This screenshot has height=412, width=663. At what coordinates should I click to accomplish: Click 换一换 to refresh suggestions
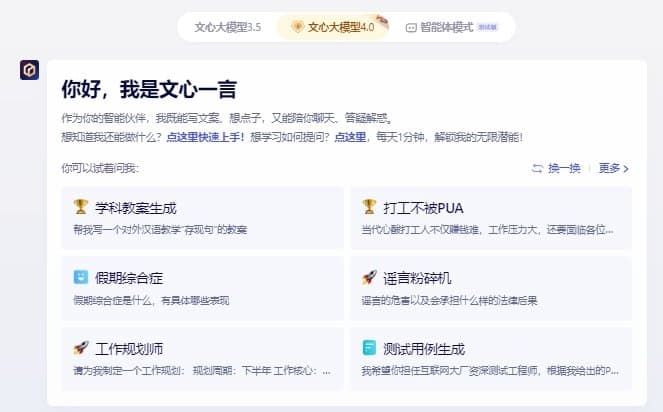coord(564,168)
